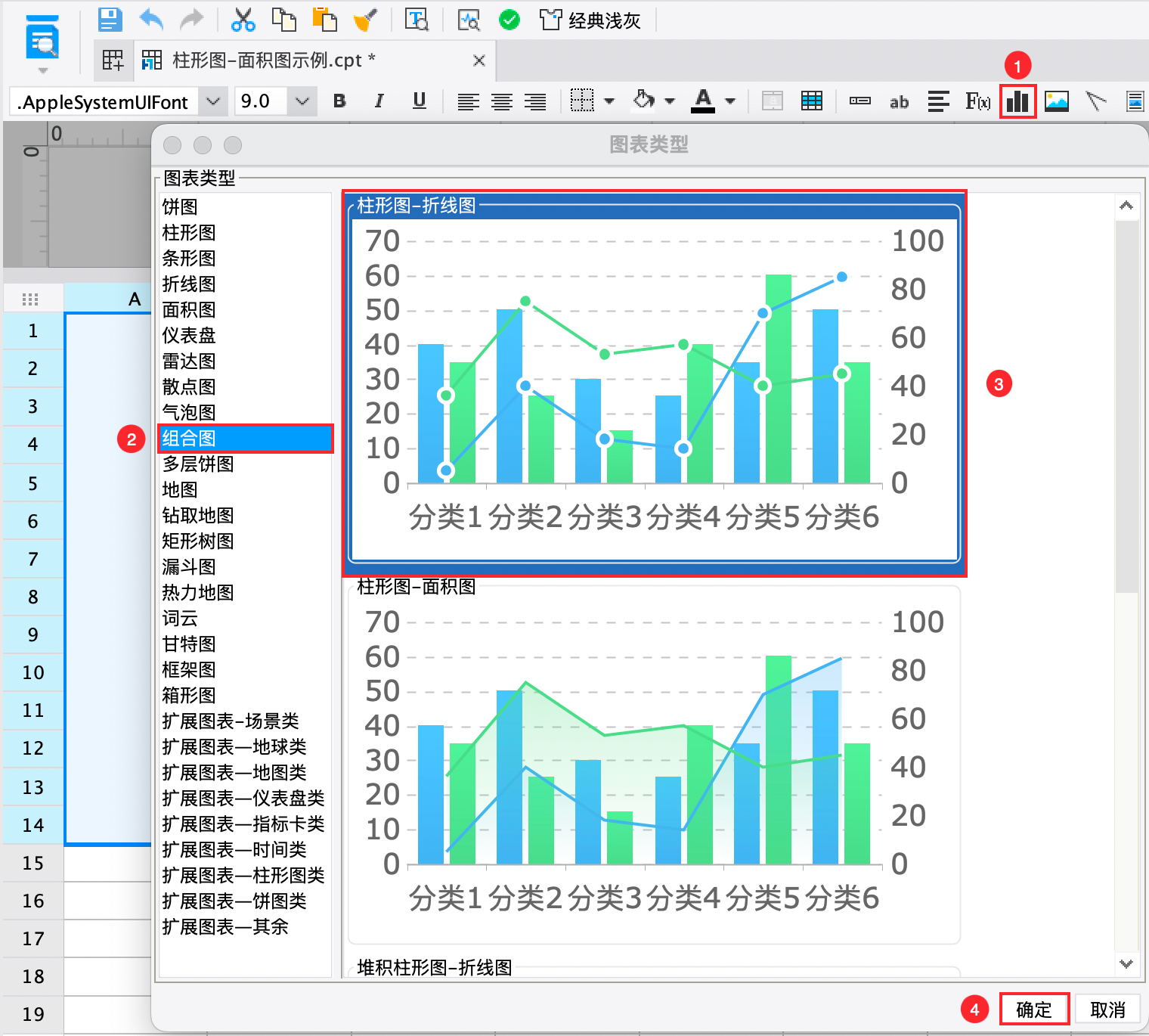Open the template search T icon
1149x1036 pixels.
(417, 20)
